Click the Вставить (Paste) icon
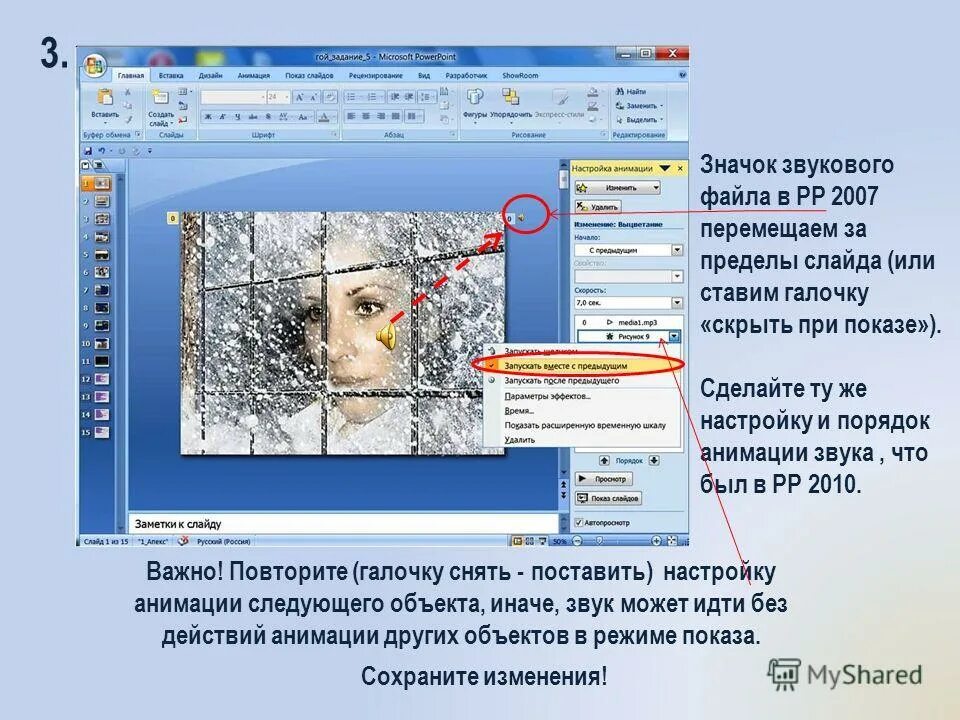 click(x=106, y=95)
